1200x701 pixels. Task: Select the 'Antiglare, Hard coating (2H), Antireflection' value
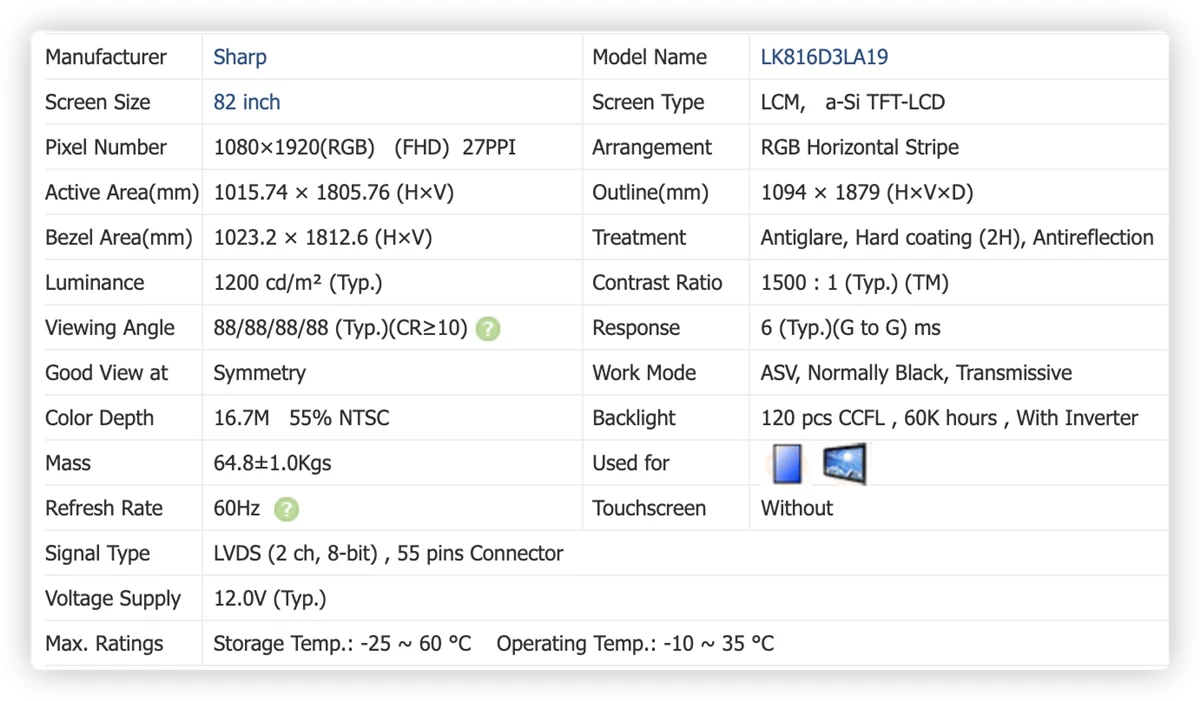click(x=958, y=238)
